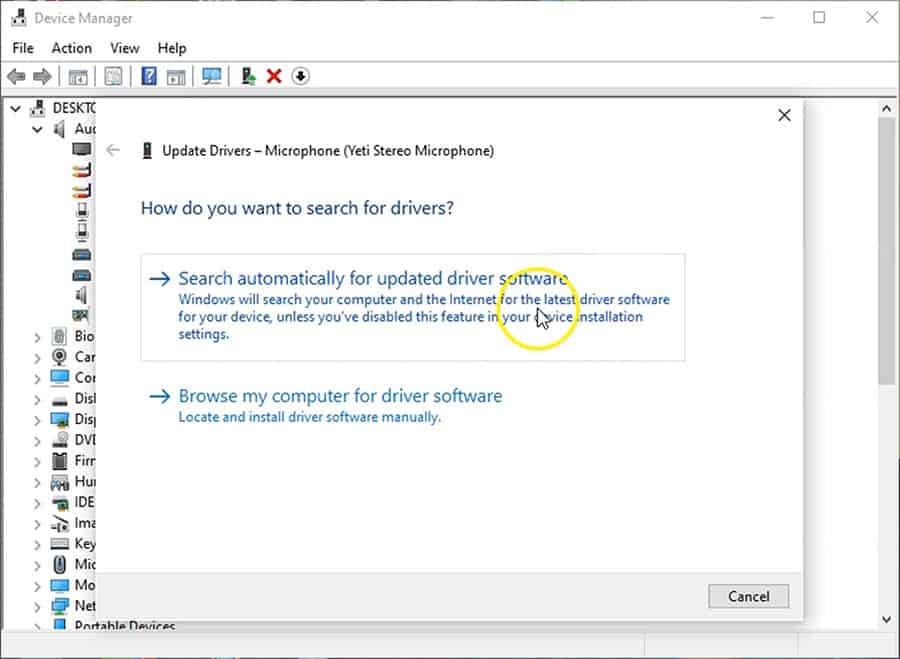This screenshot has width=900, height=659.
Task: Expand the Computer tree node
Action: coord(37,379)
